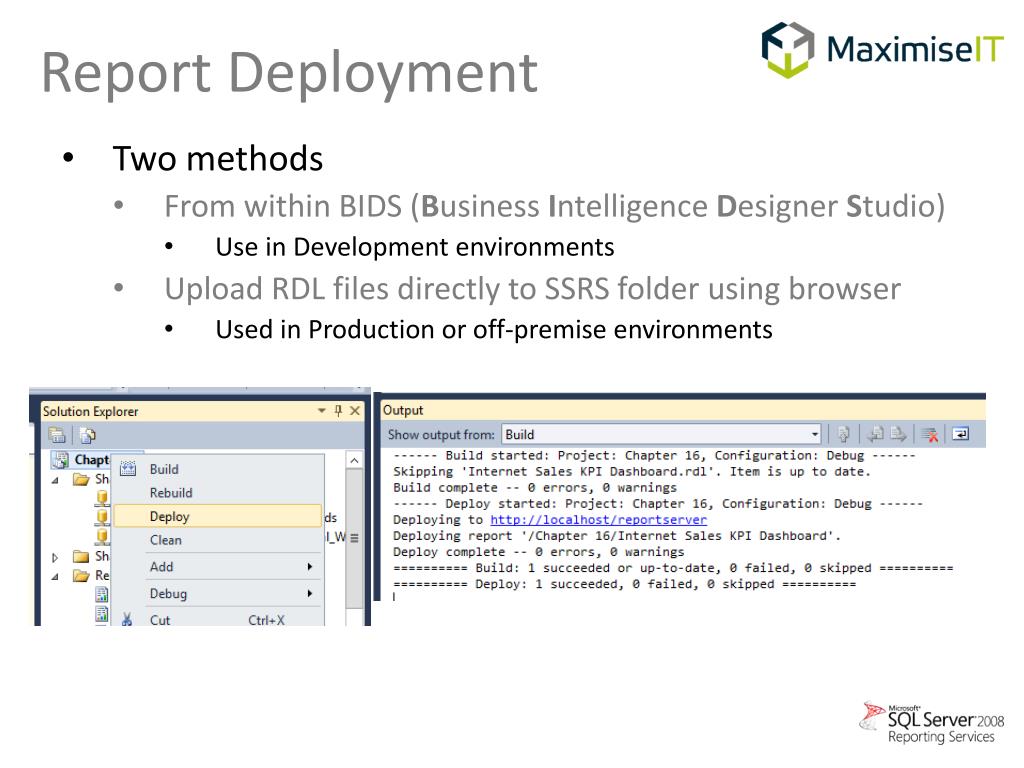Click the SQL Server 2008 Reporting Services logo

click(932, 724)
